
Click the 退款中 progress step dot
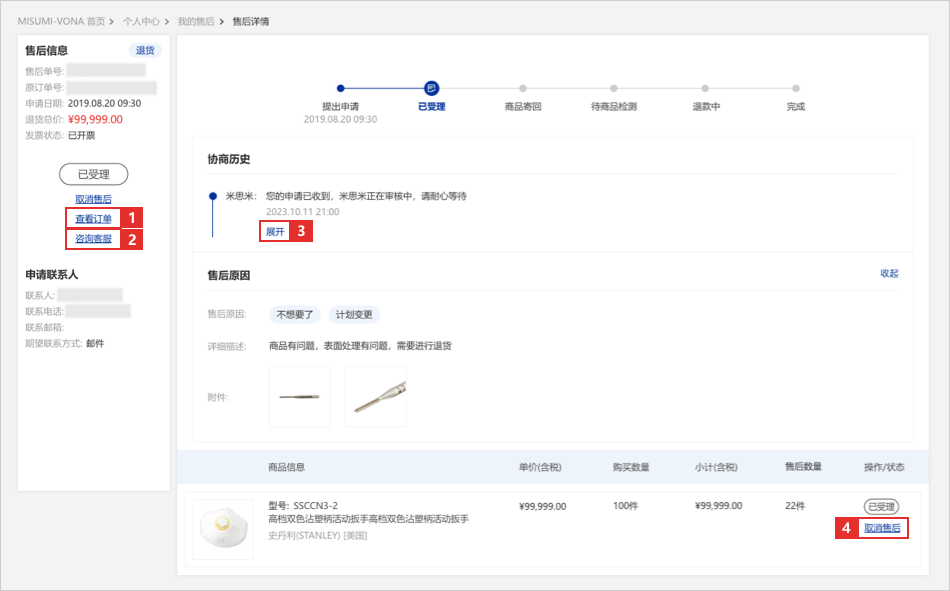pyautogui.click(x=705, y=88)
